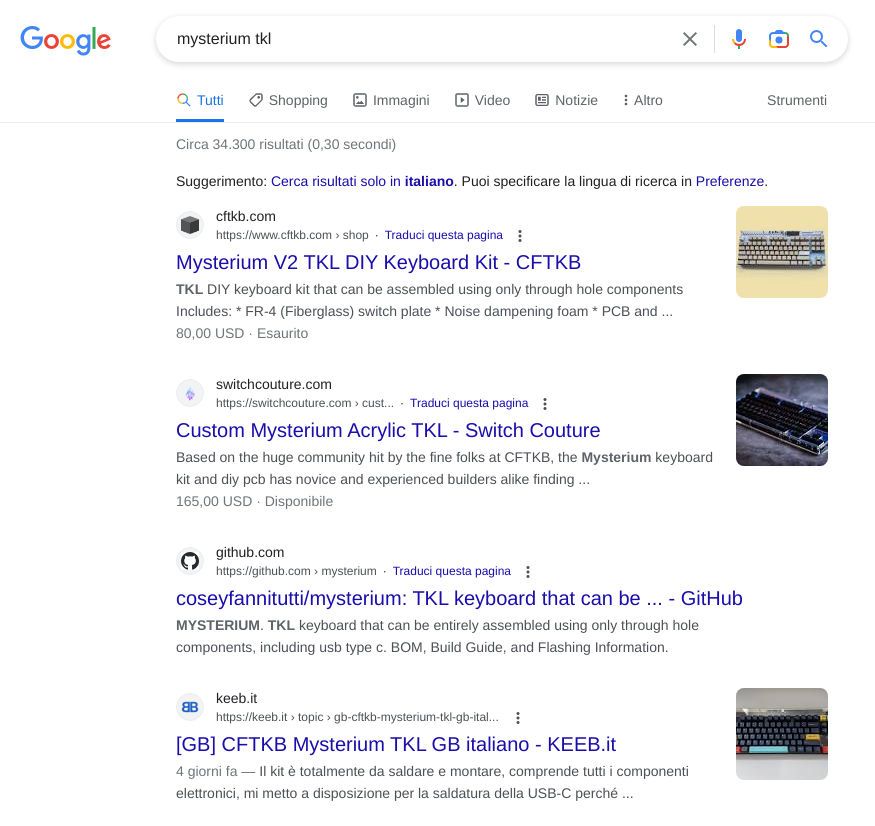
Task: Click the keeb.it site favicon
Action: (190, 707)
